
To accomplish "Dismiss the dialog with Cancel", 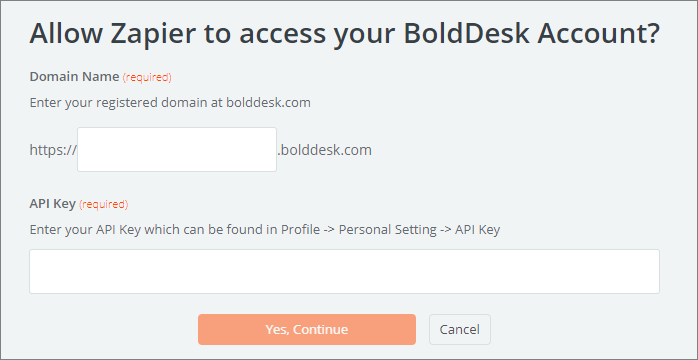I will 460,329.
